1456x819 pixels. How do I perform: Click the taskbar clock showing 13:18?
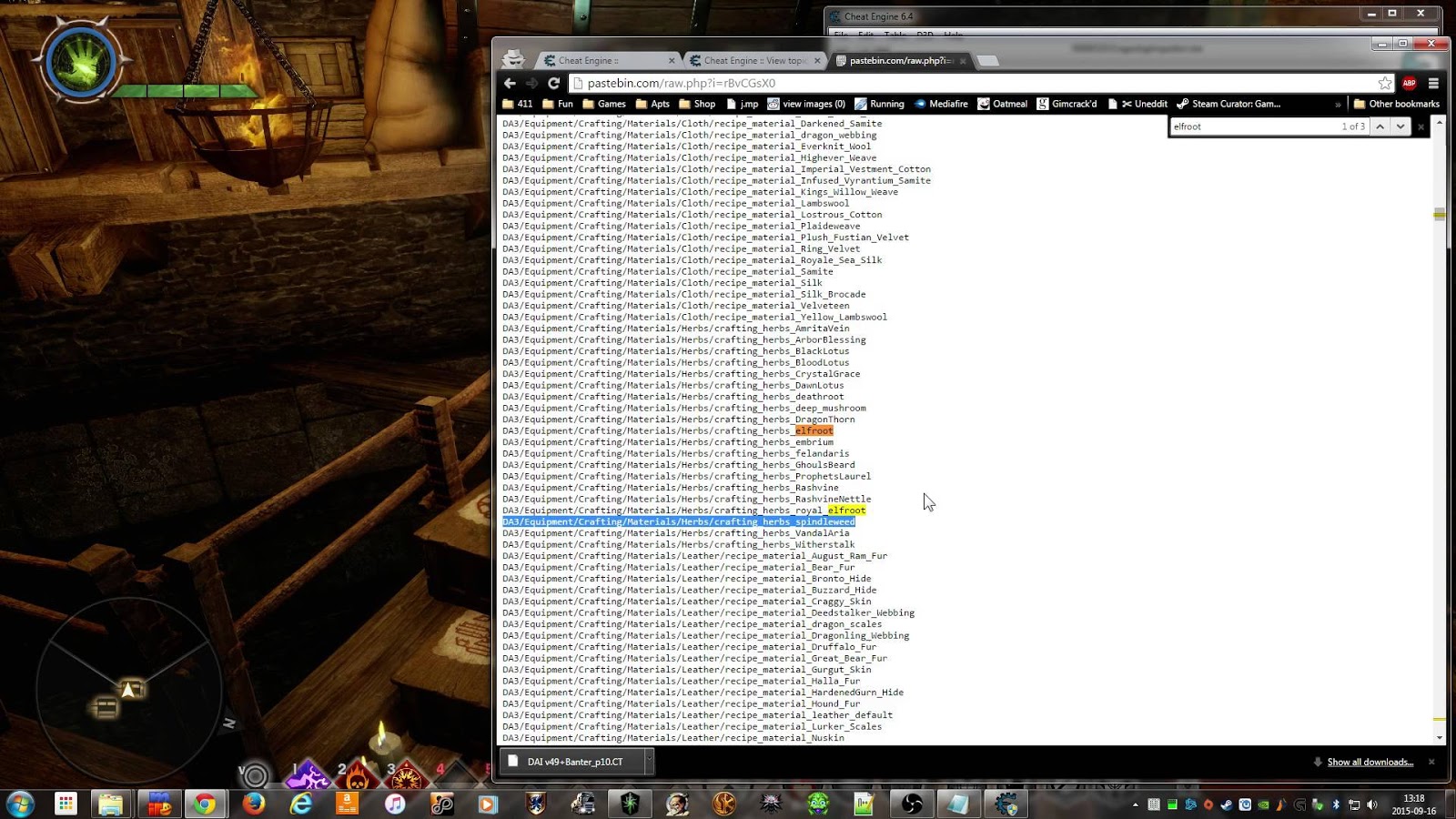click(1413, 804)
